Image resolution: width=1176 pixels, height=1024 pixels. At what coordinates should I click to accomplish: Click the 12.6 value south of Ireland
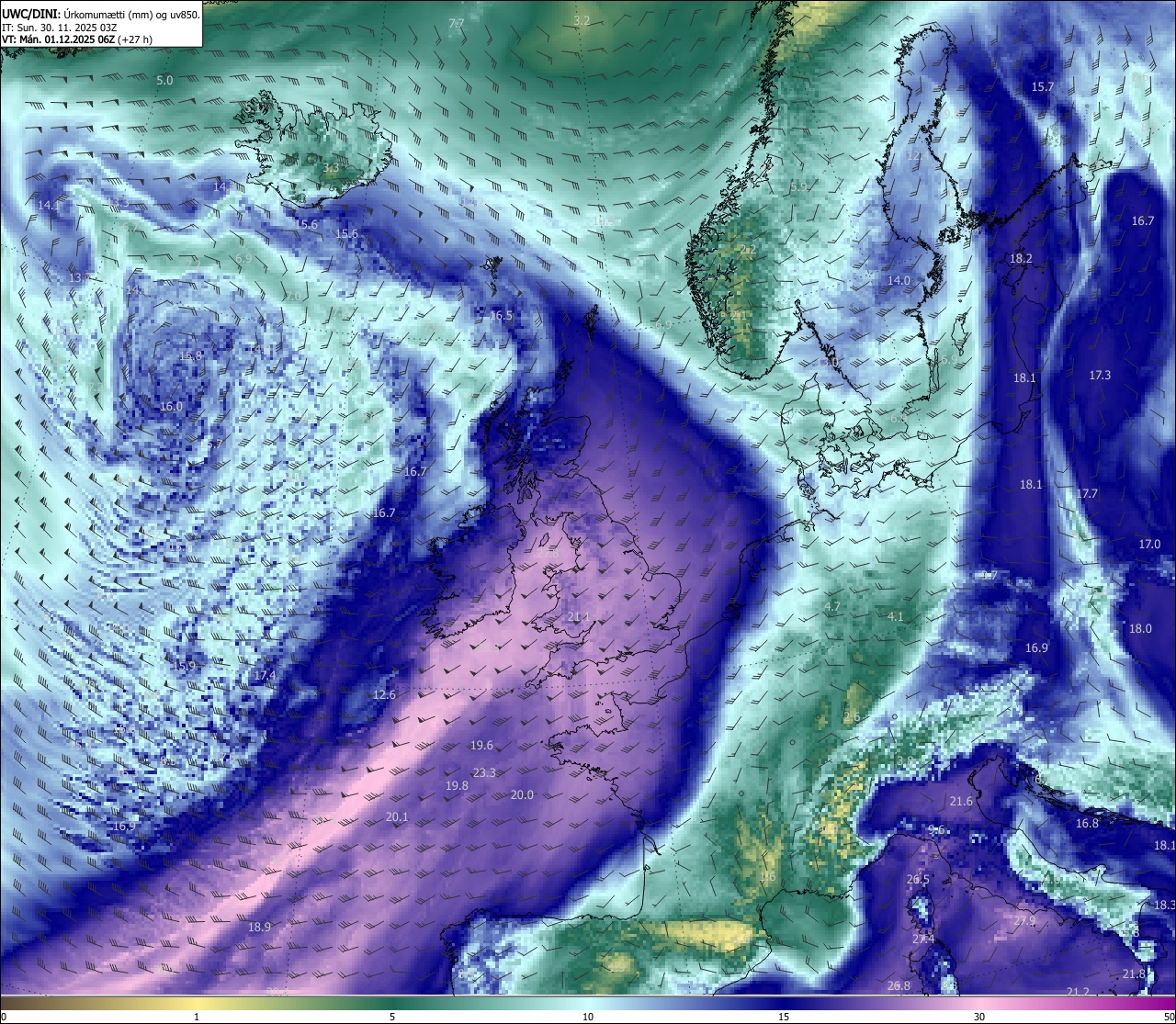pyautogui.click(x=384, y=695)
